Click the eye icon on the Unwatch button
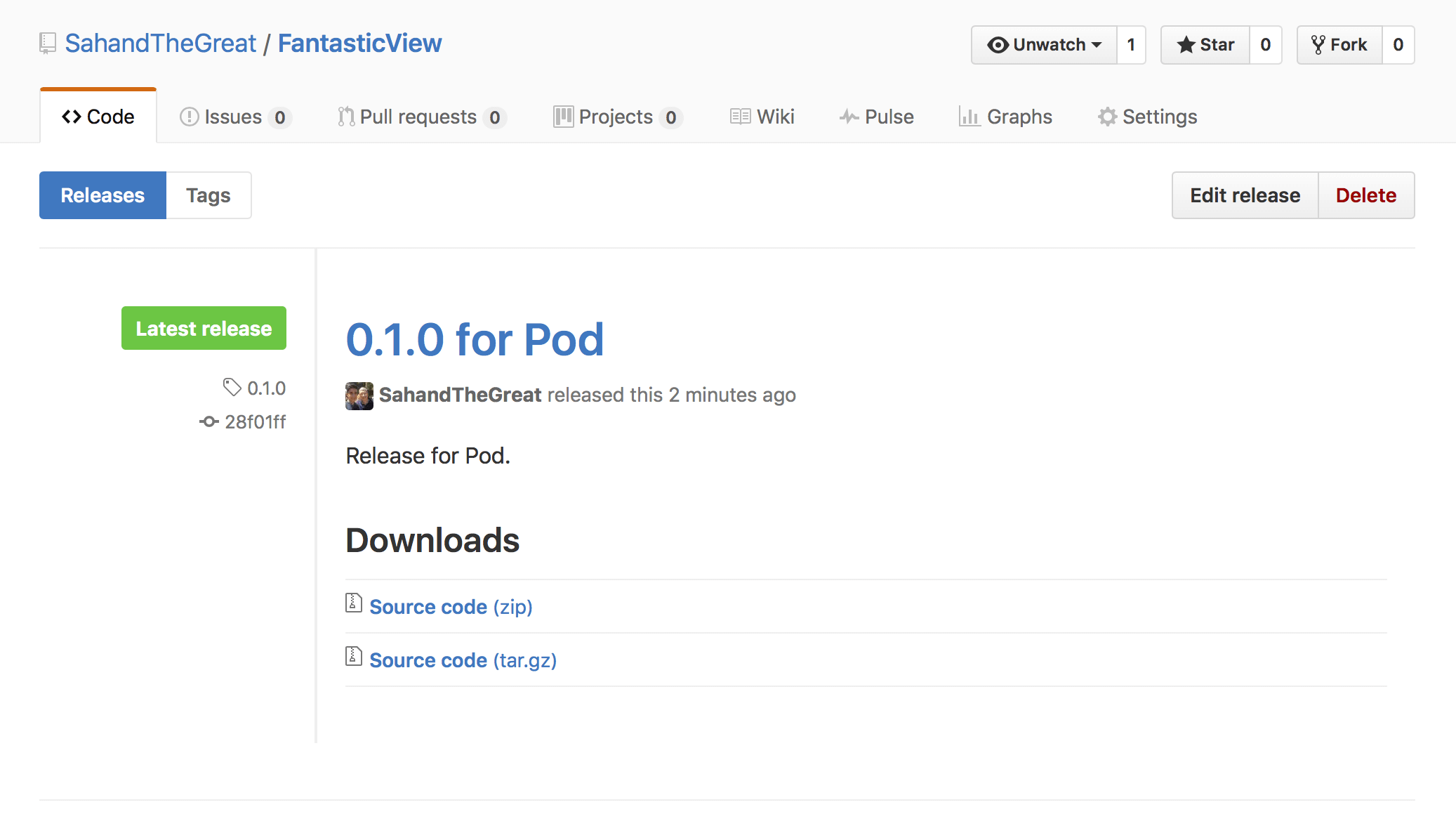Screen dimensions: 1456x826 (x=1000, y=44)
